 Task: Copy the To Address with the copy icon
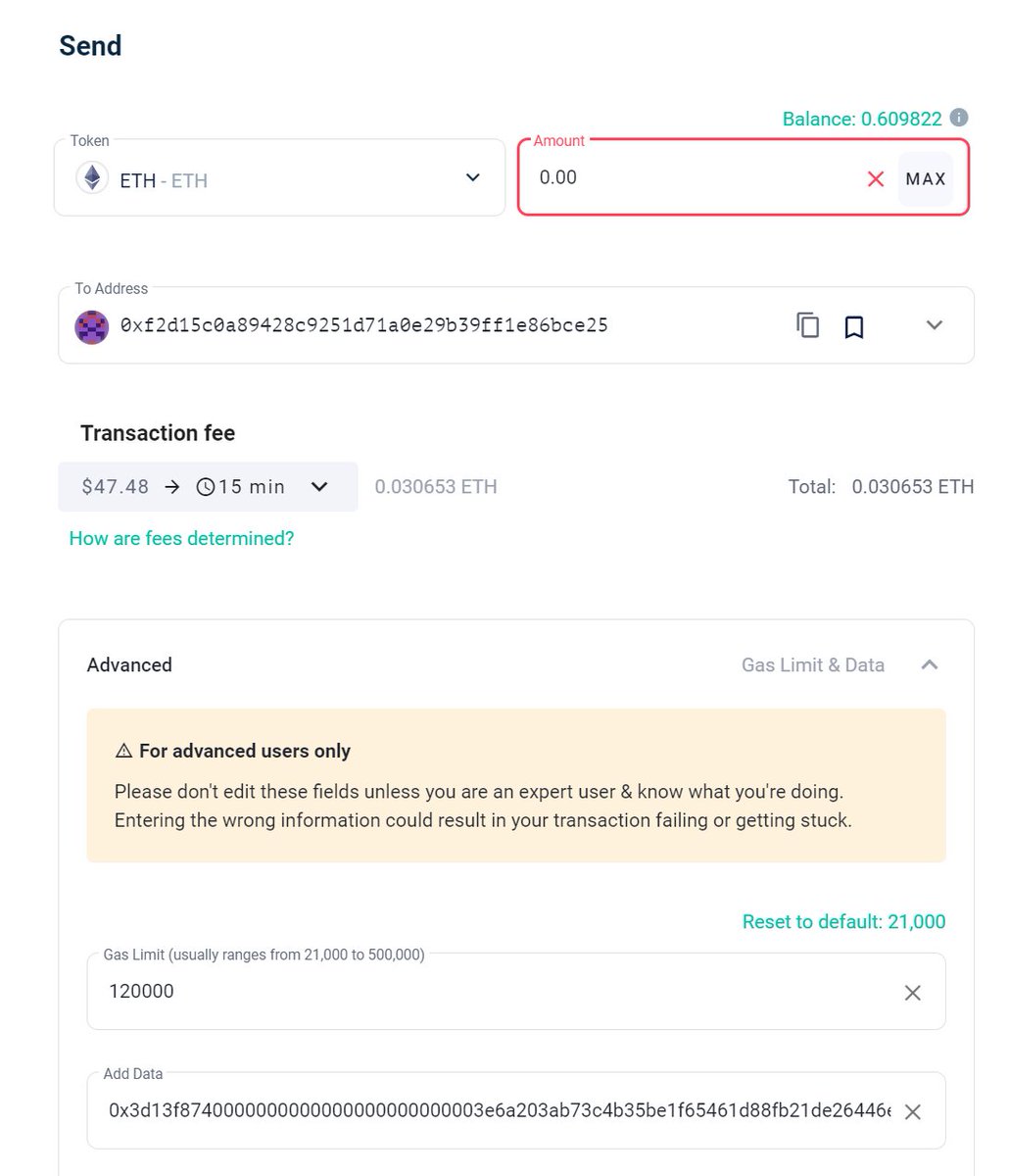pos(808,325)
